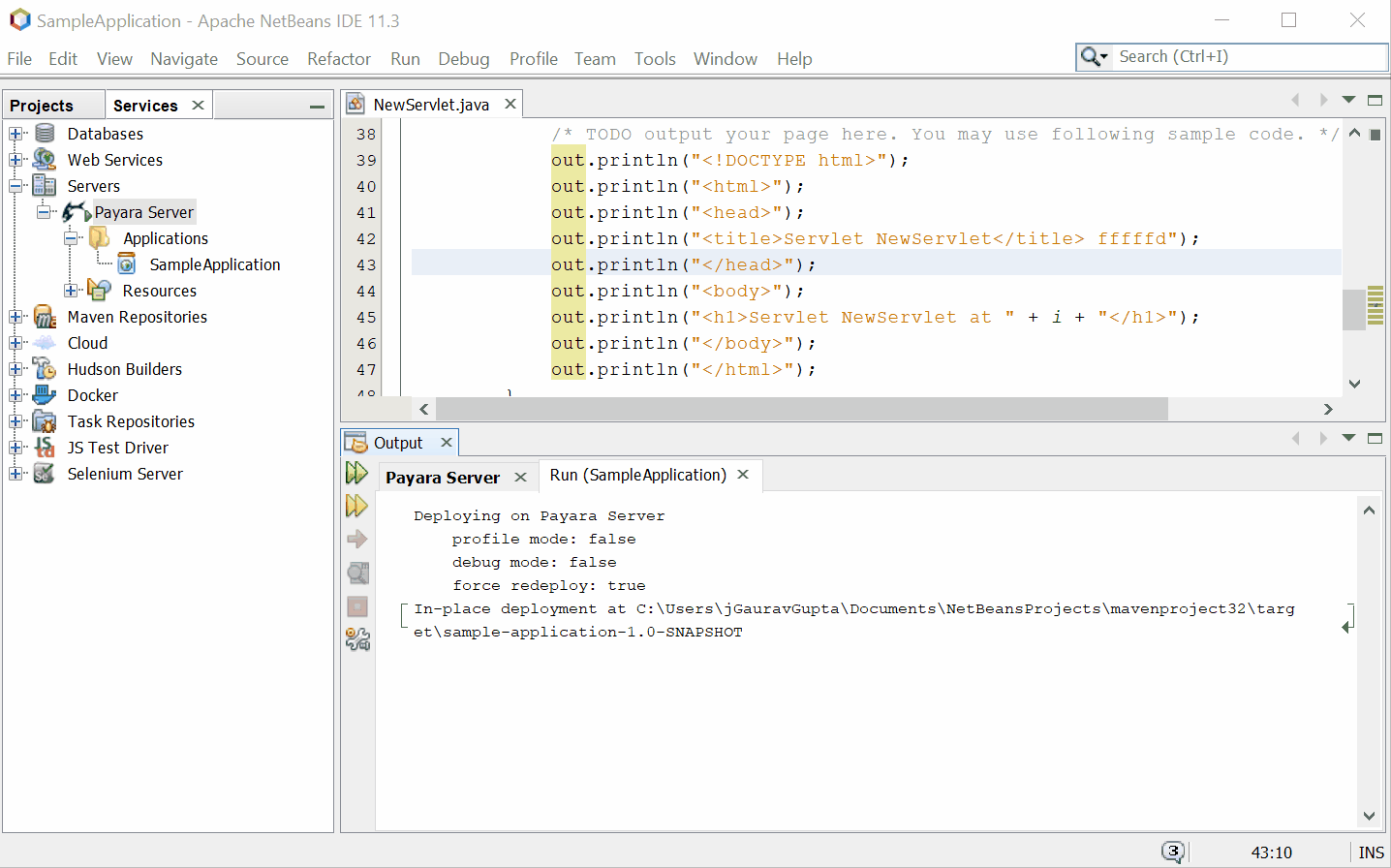The image size is (1391, 868).
Task: Click the Search (Ctrl+I) field
Action: coord(1250,57)
